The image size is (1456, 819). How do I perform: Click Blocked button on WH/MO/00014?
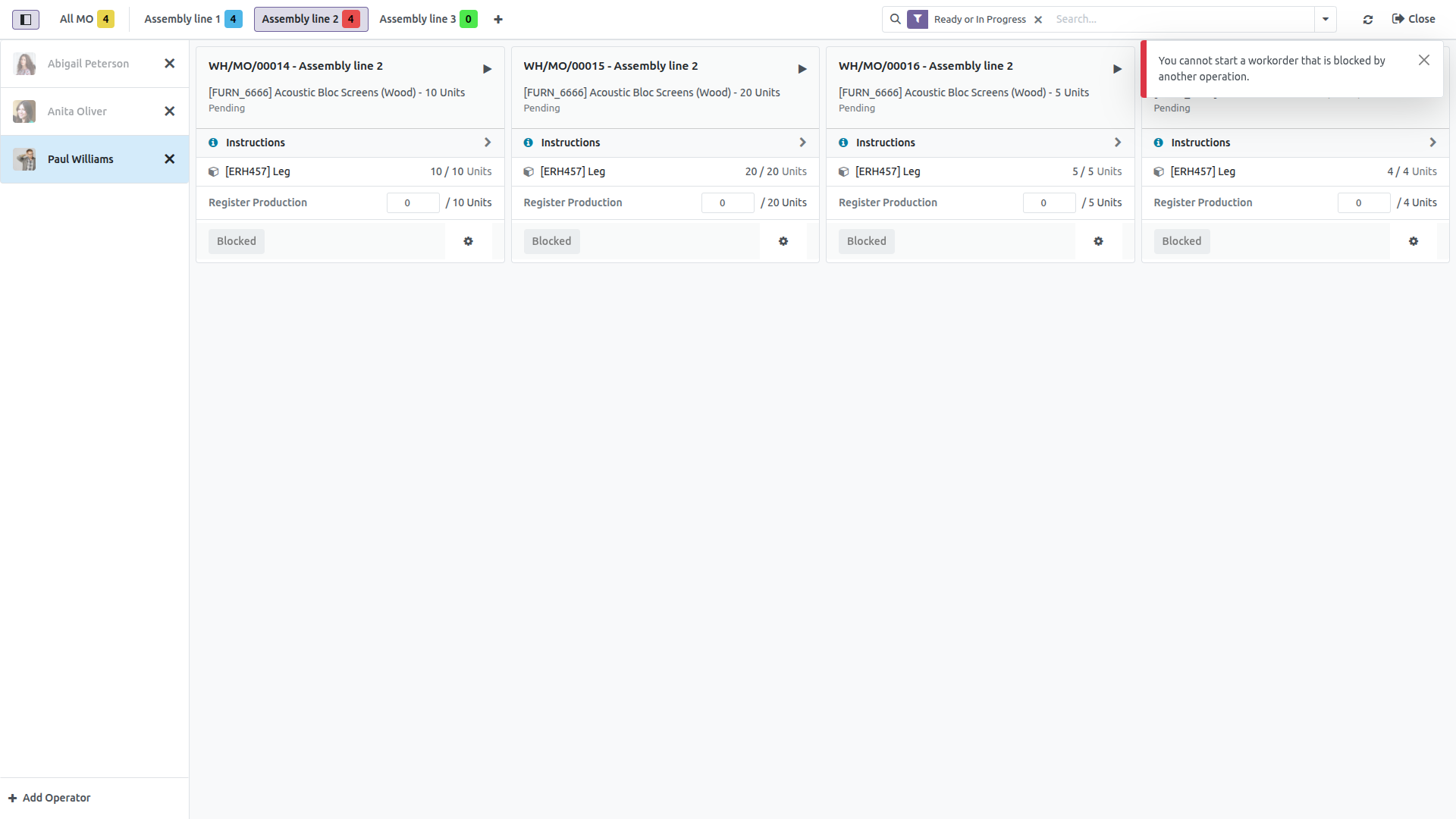(x=237, y=241)
